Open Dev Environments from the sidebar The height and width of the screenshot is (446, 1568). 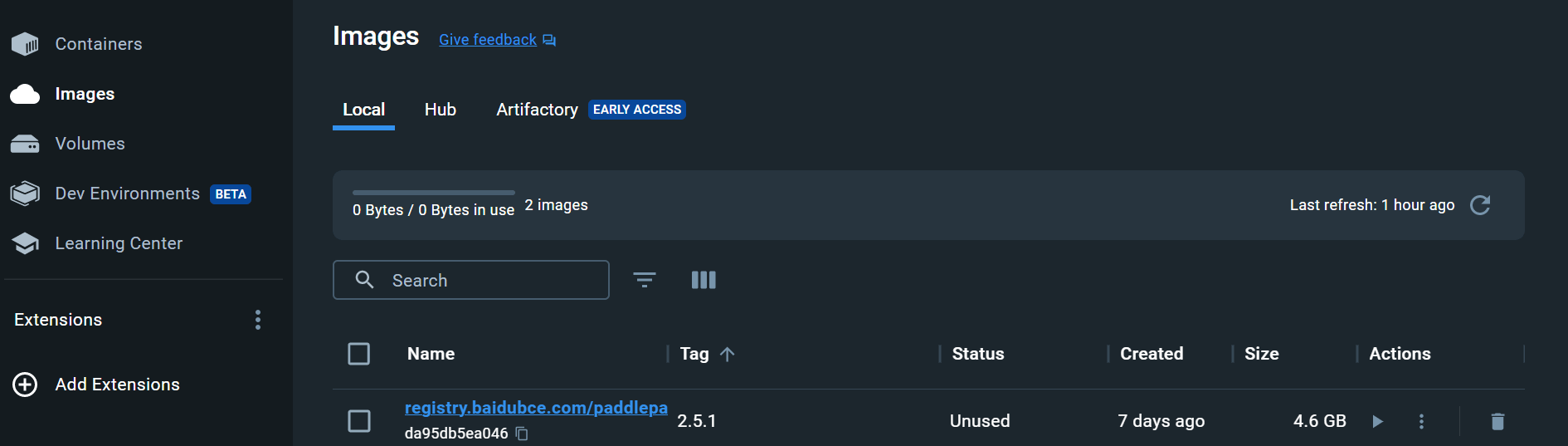[128, 194]
